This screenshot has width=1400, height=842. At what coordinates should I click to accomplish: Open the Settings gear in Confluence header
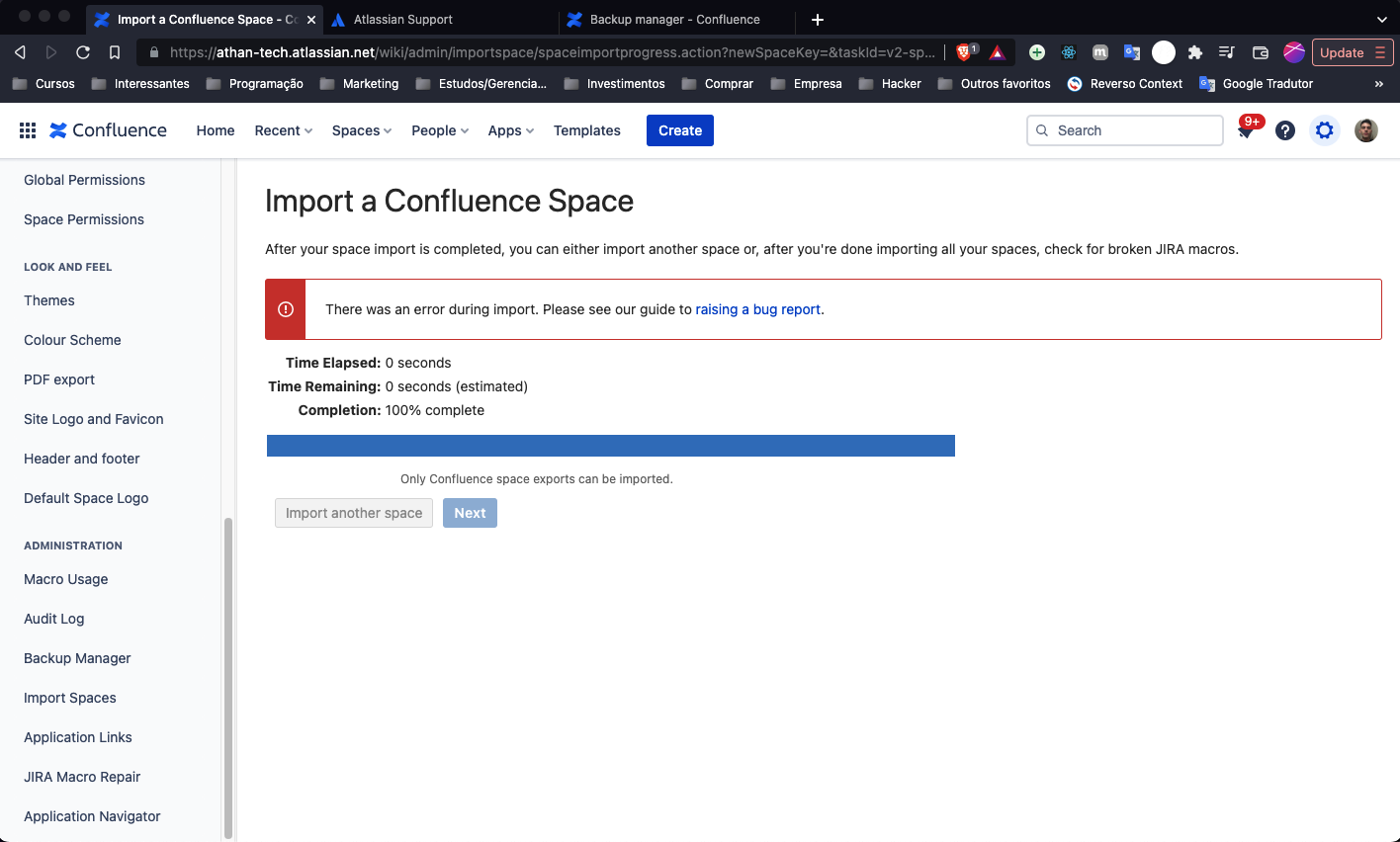point(1325,130)
